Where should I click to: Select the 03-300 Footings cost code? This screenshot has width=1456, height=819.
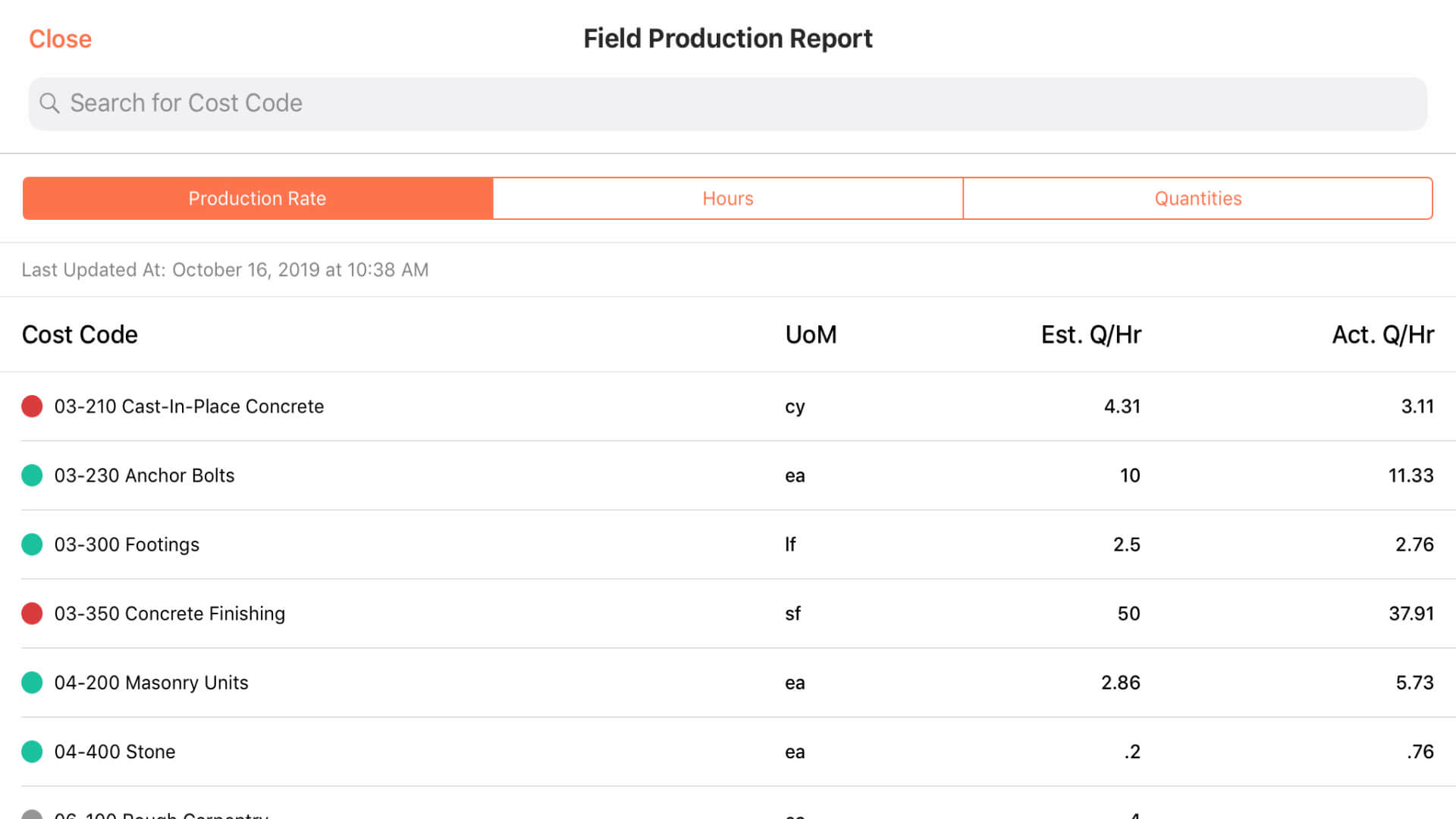click(x=127, y=544)
